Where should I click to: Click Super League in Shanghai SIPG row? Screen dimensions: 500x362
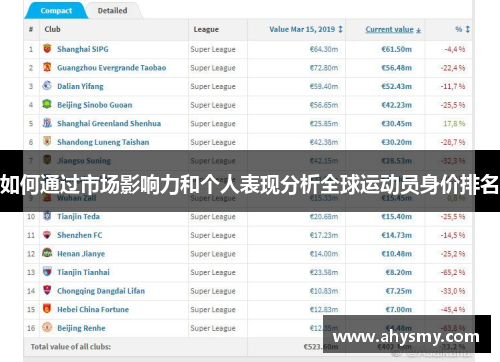(213, 49)
